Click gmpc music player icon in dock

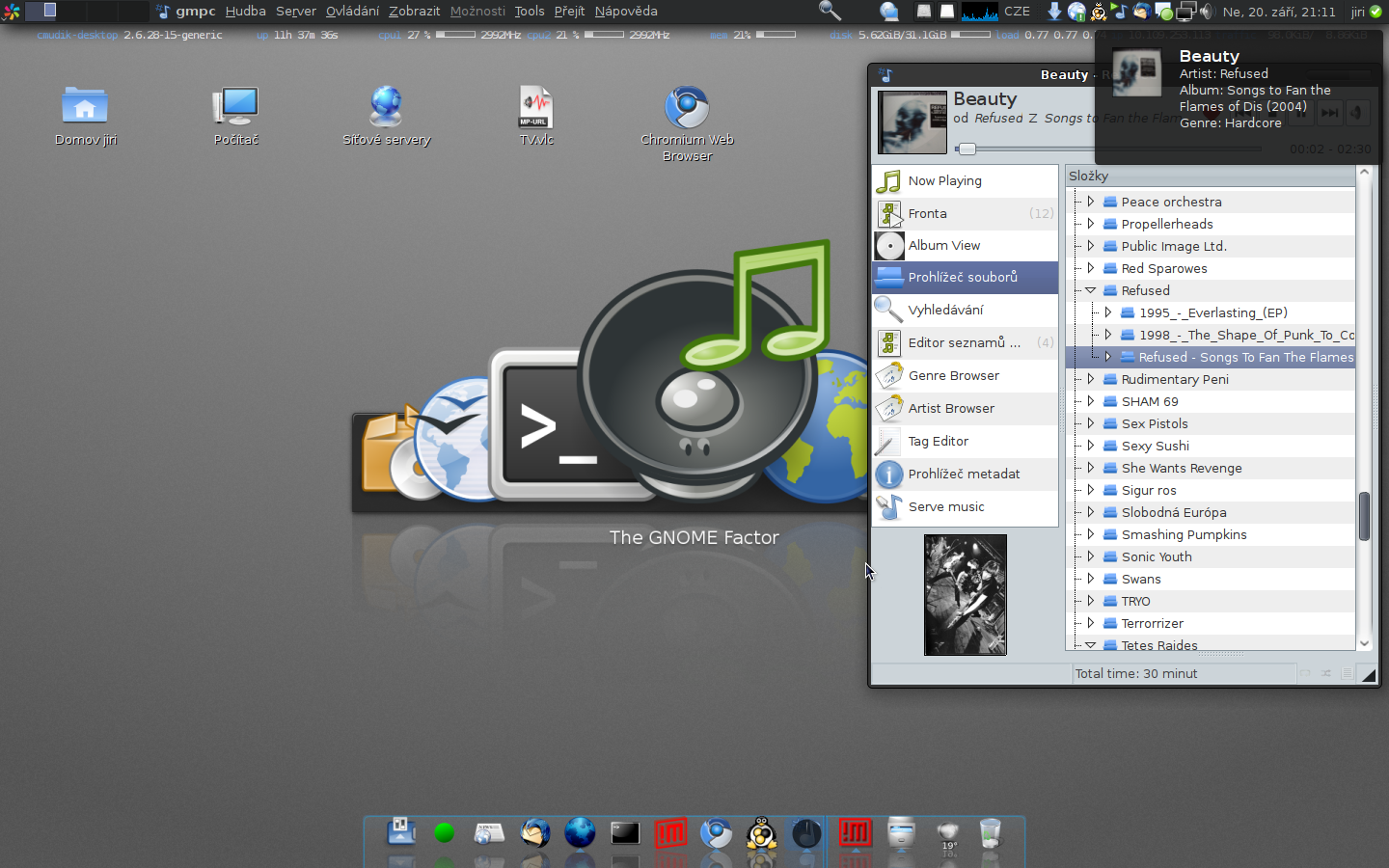[806, 833]
